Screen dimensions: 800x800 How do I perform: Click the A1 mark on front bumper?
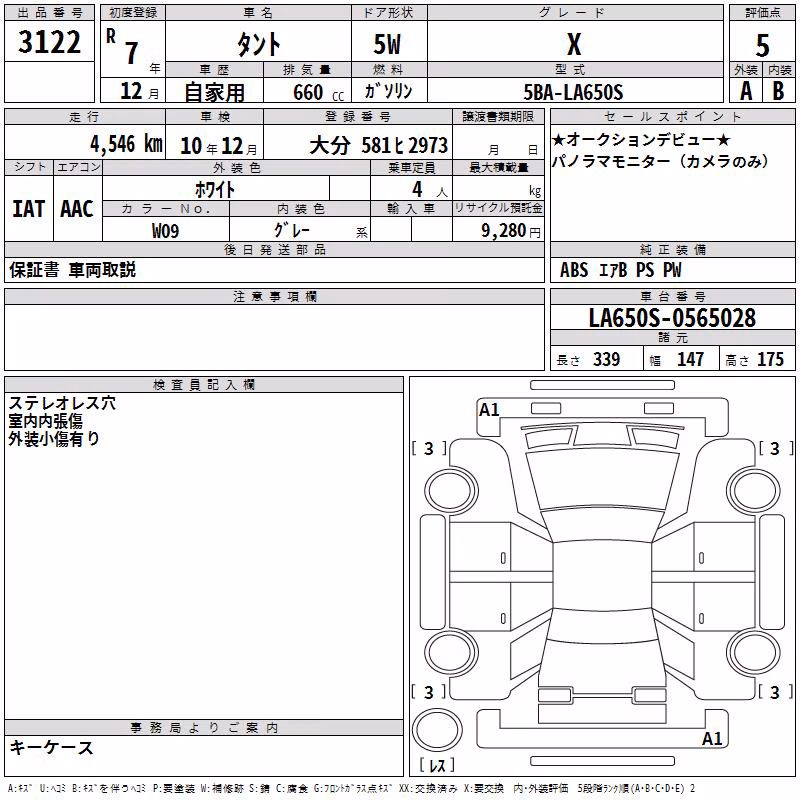coord(489,410)
